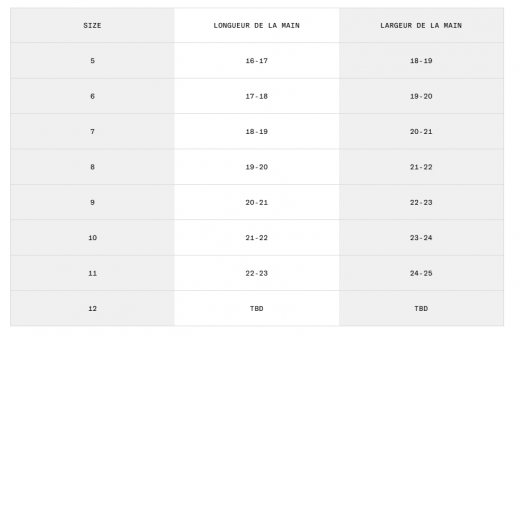The height and width of the screenshot is (520, 520).
Task: Select the LARGEUR DE LA MAIN header
Action: pyautogui.click(x=421, y=26)
